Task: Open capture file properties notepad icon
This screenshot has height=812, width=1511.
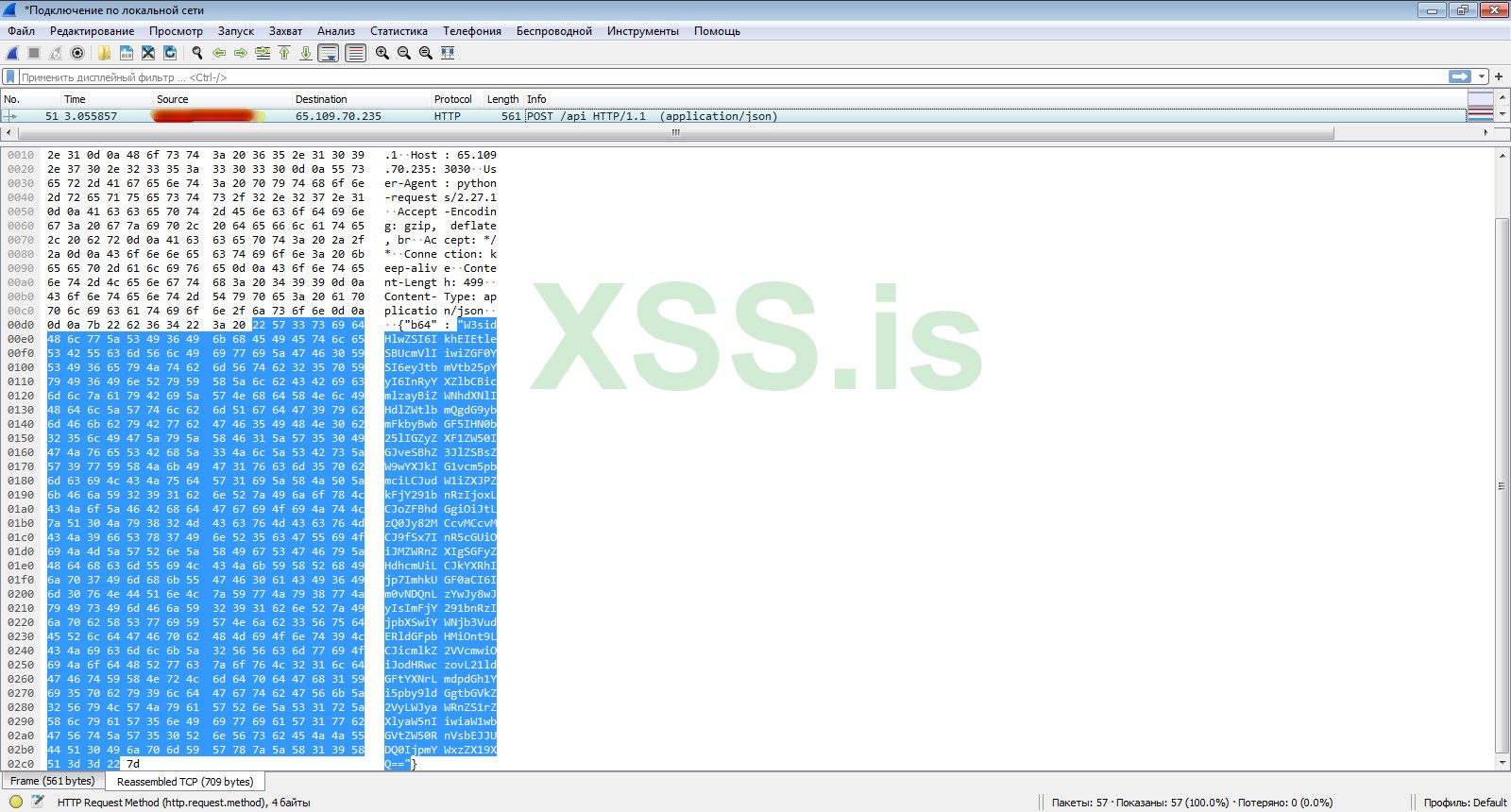Action: (37, 803)
